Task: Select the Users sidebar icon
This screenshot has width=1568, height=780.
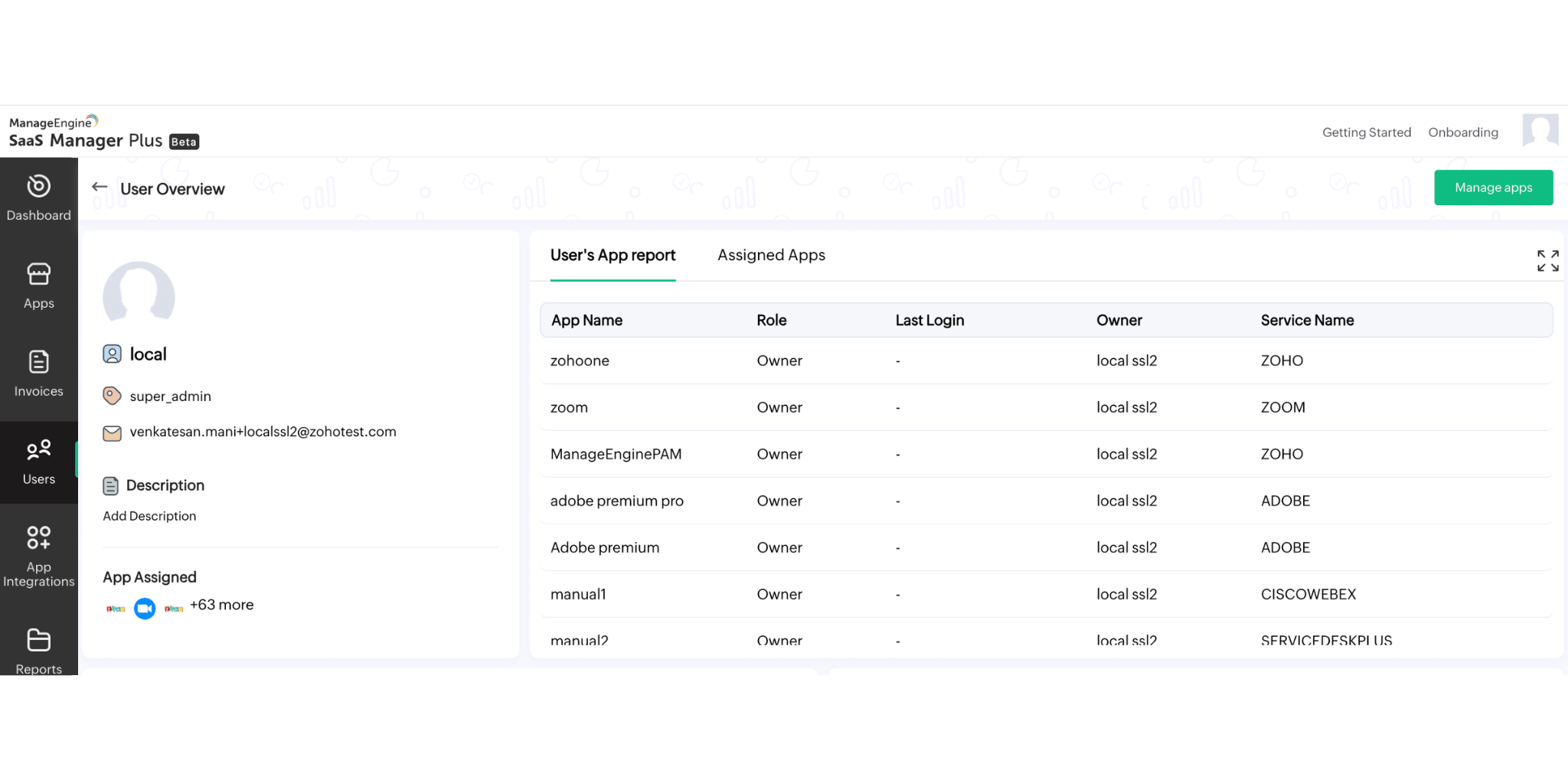Action: click(x=38, y=450)
